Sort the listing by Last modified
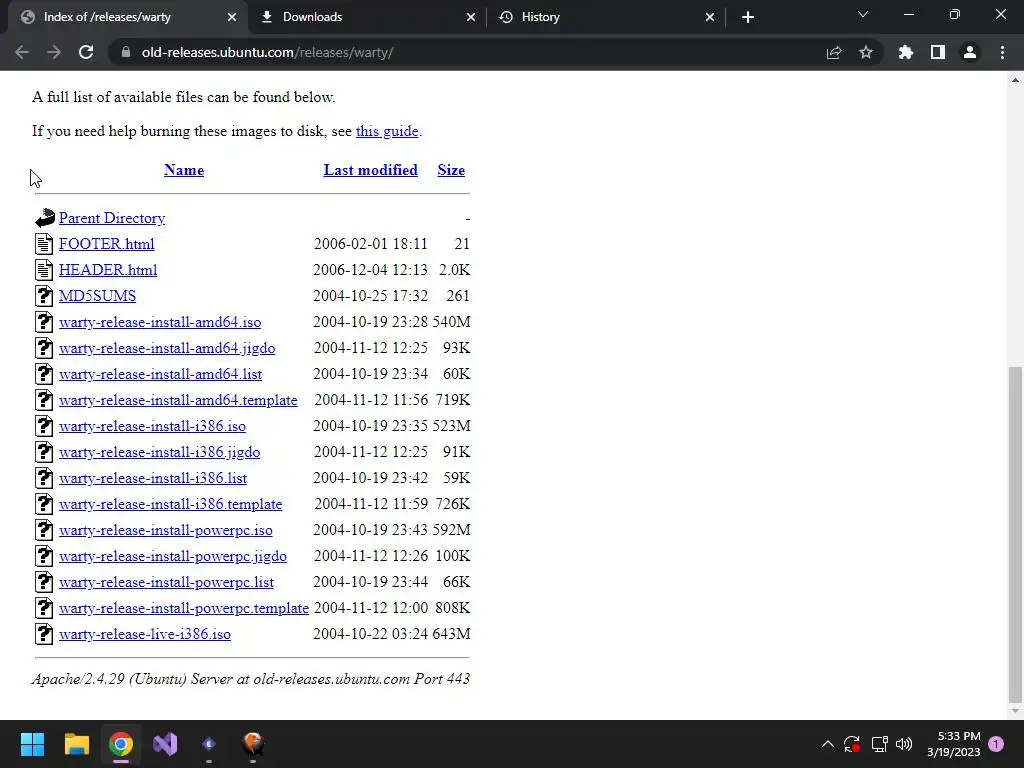The width and height of the screenshot is (1024, 768). pyautogui.click(x=370, y=170)
